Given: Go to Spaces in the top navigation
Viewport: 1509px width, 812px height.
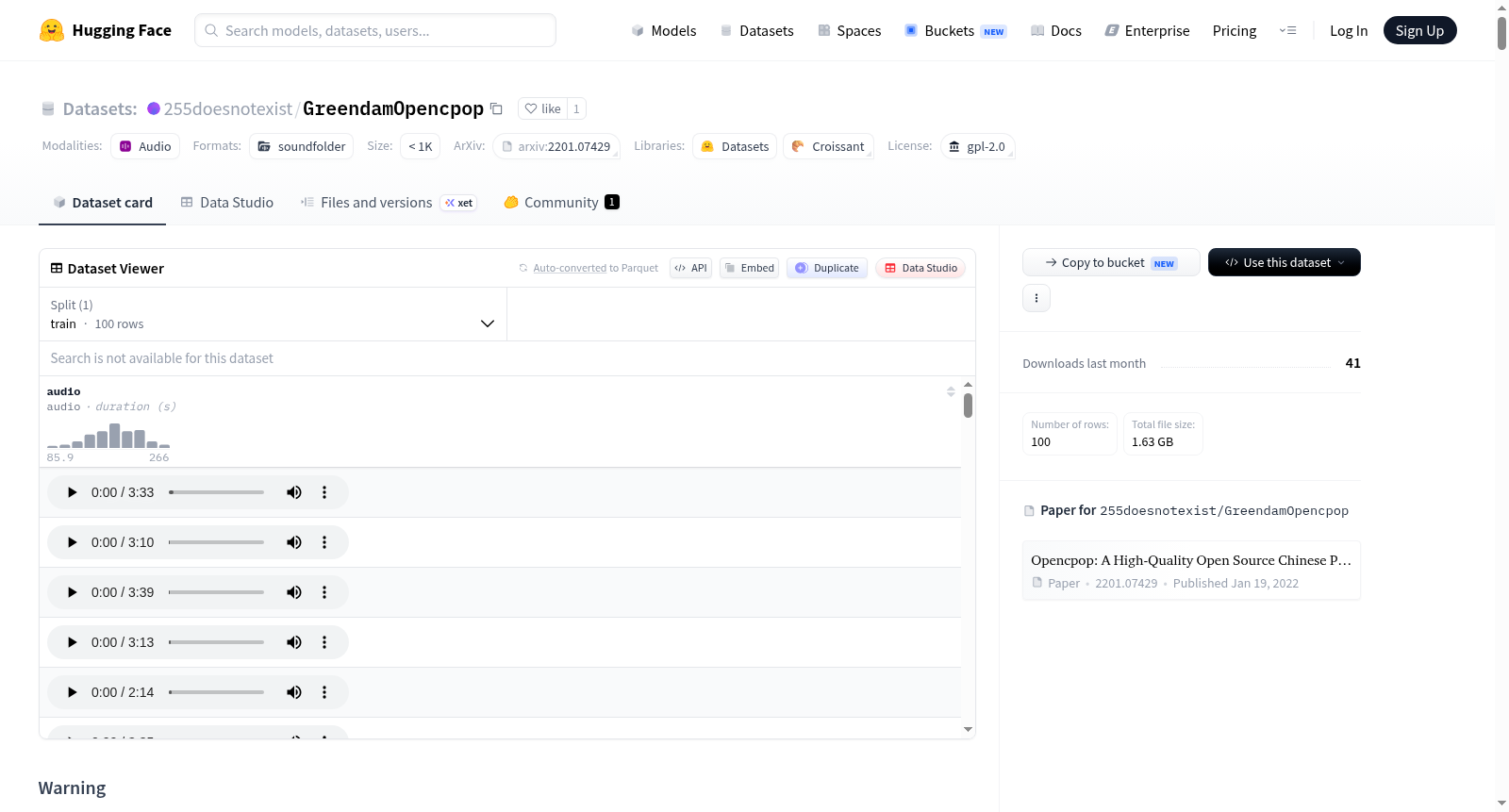Looking at the screenshot, I should 849,30.
